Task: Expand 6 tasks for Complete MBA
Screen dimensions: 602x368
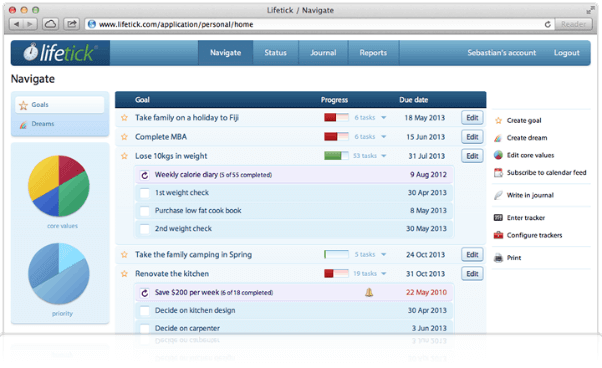Action: click(x=370, y=137)
